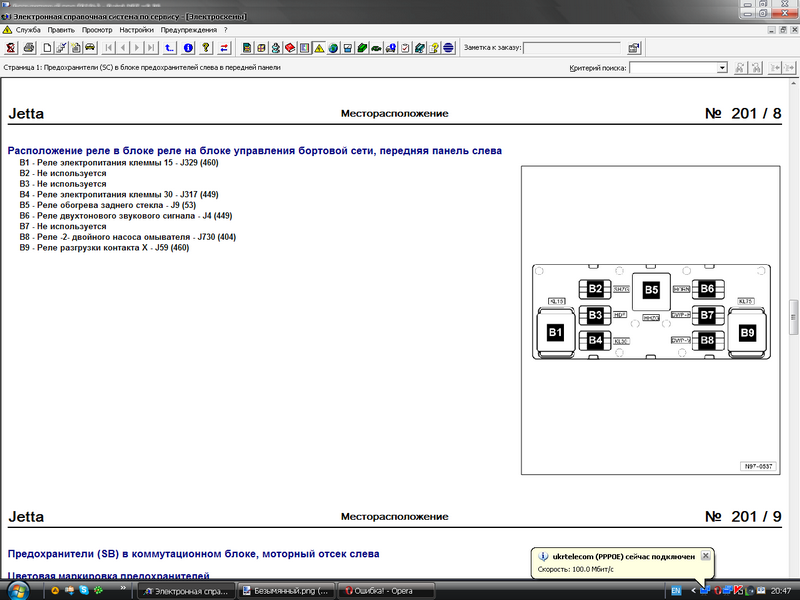800x600 pixels.
Task: Open the Настройки menu
Action: pyautogui.click(x=136, y=30)
